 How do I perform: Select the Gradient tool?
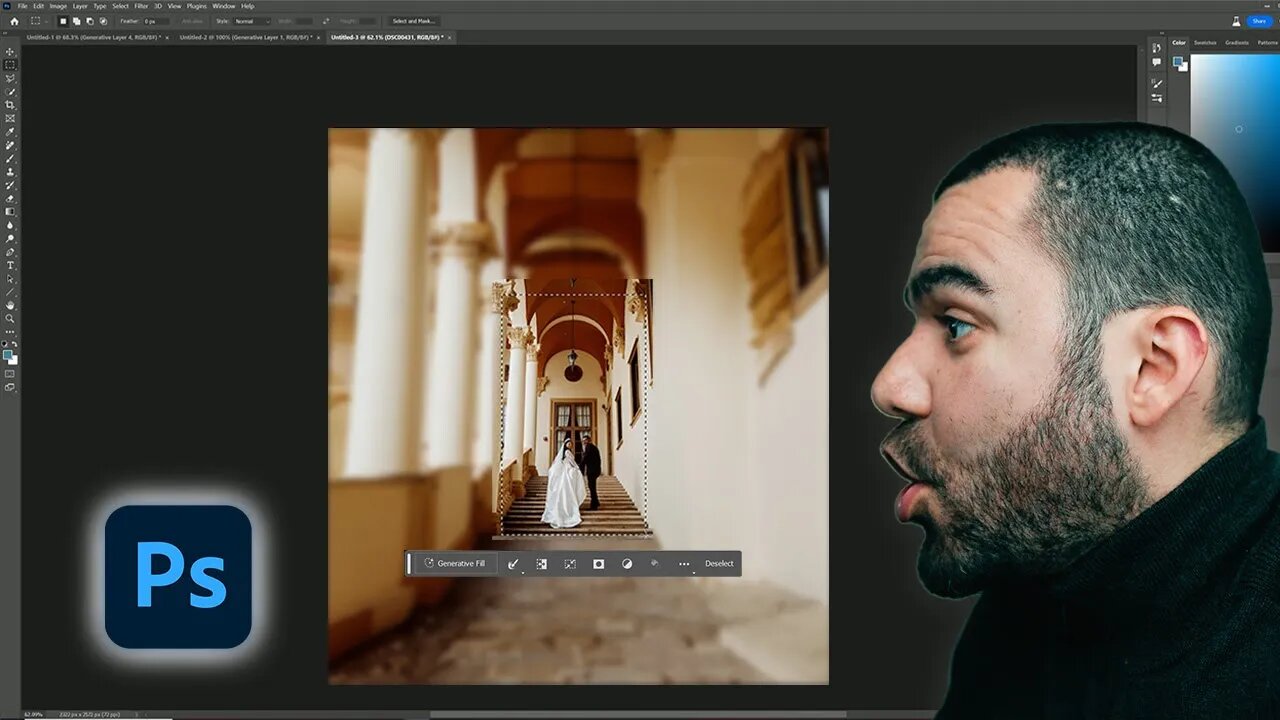(11, 211)
